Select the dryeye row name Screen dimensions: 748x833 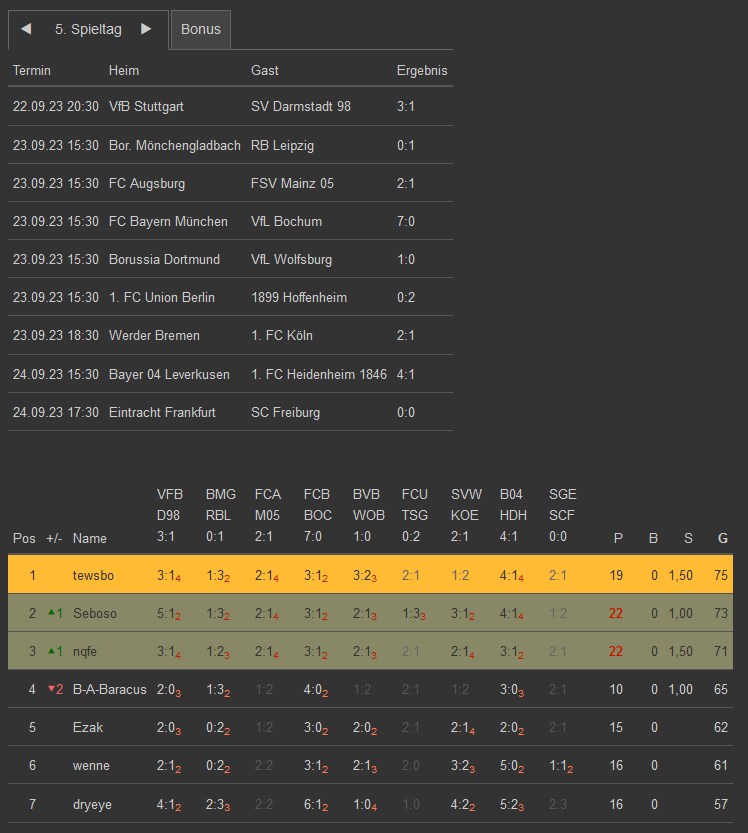point(93,803)
